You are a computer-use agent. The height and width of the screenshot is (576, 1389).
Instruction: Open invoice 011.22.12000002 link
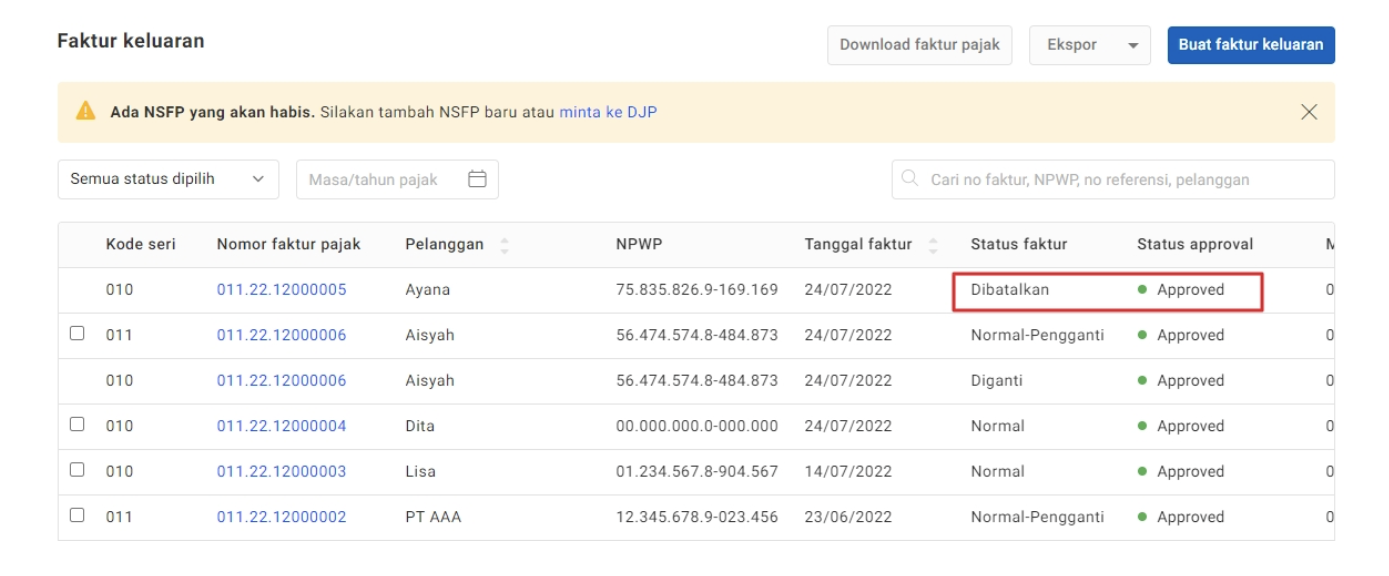point(281,517)
